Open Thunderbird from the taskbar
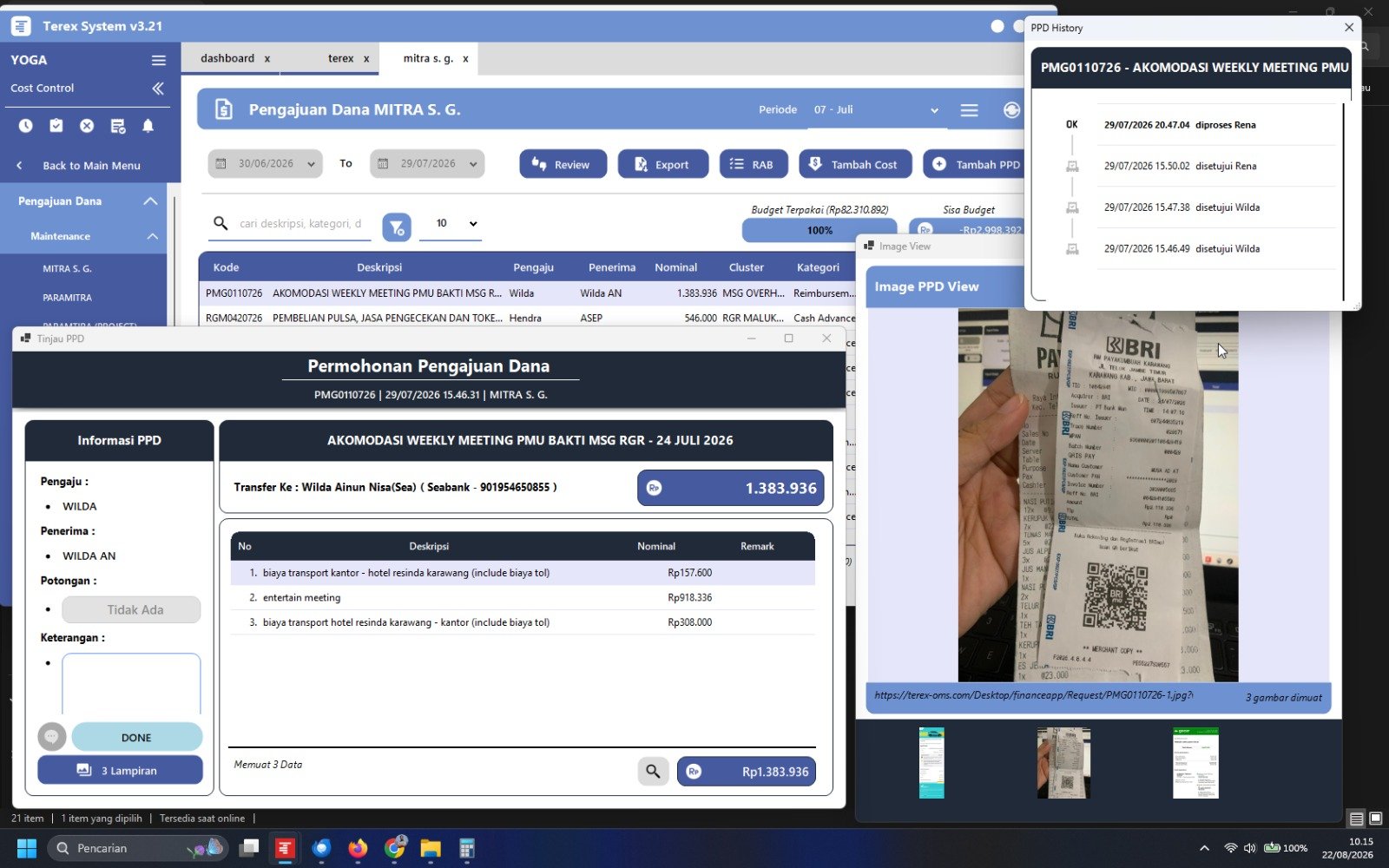This screenshot has height=868, width=1389. [x=321, y=848]
